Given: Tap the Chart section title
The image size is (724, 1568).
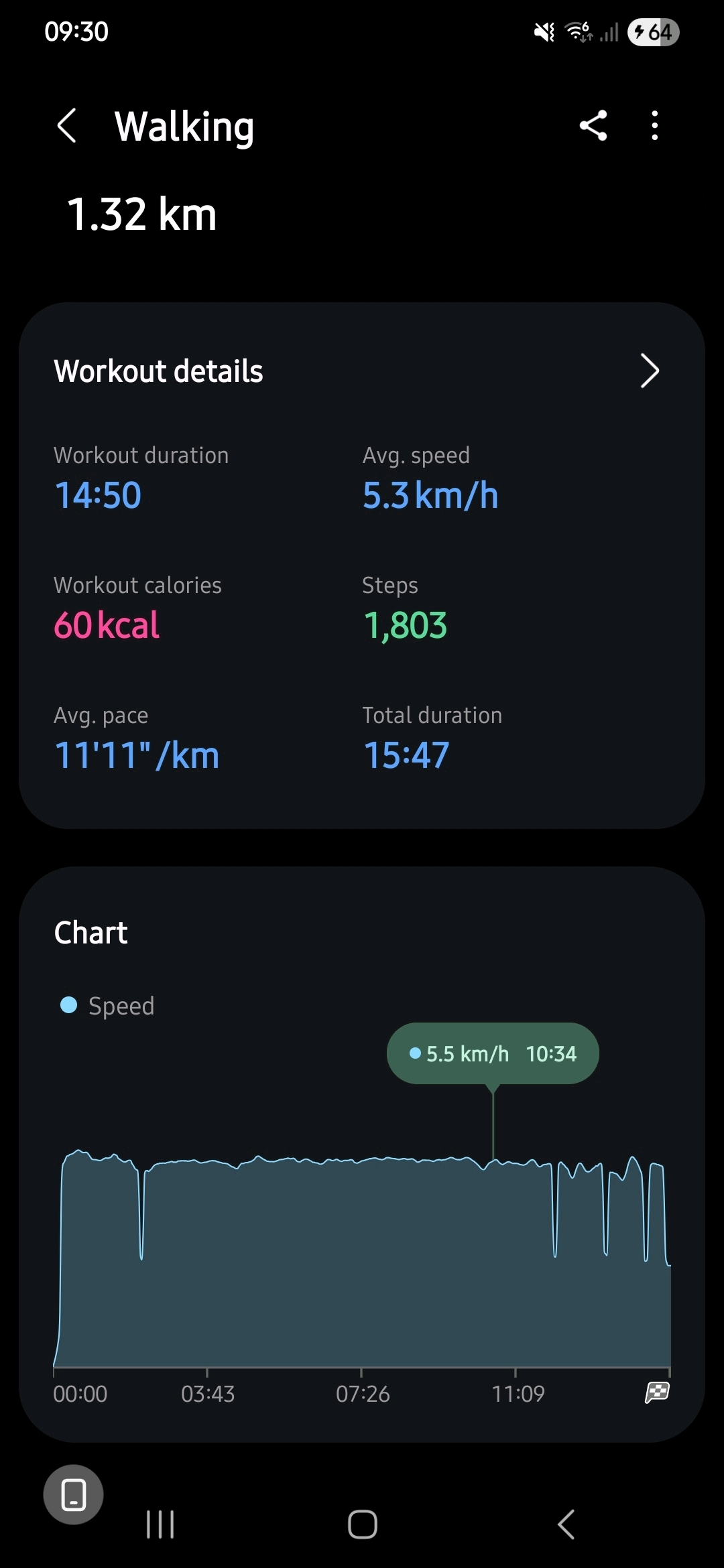Looking at the screenshot, I should pos(90,933).
